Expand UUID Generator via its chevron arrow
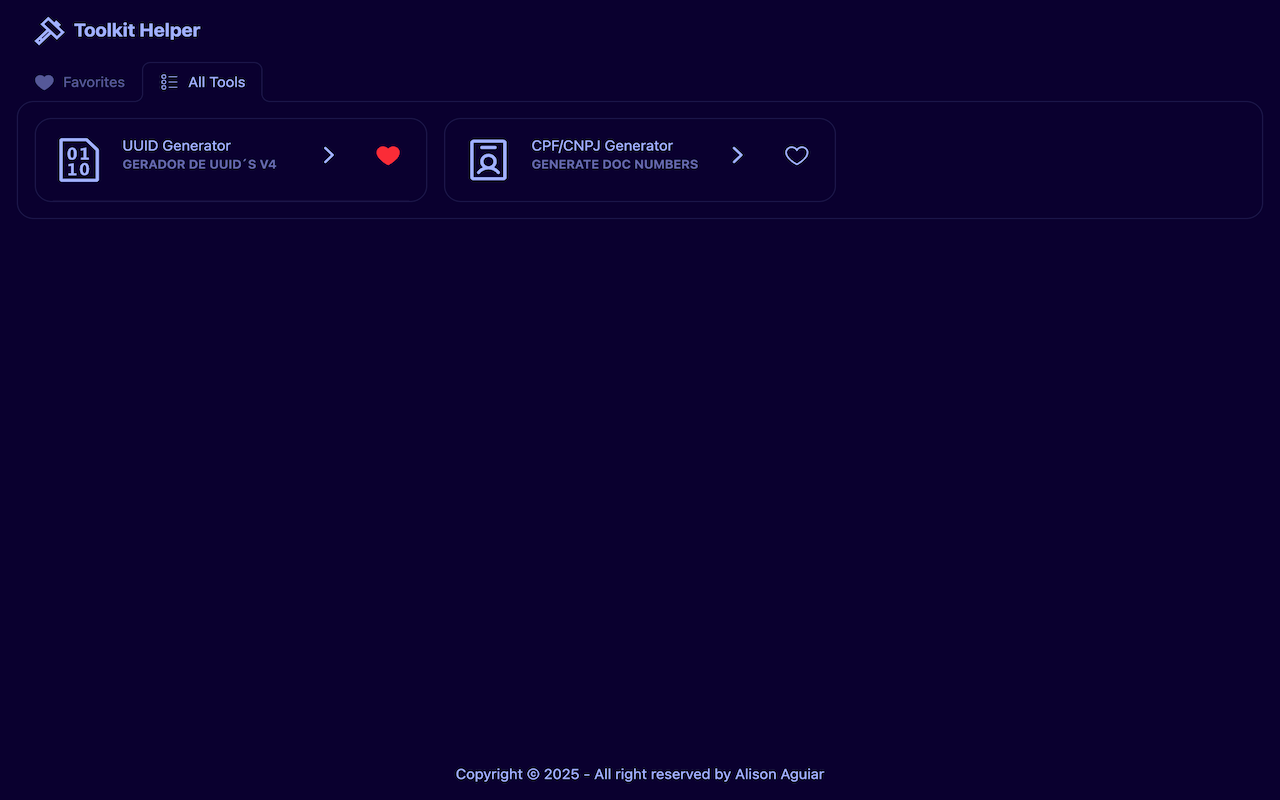 point(328,155)
